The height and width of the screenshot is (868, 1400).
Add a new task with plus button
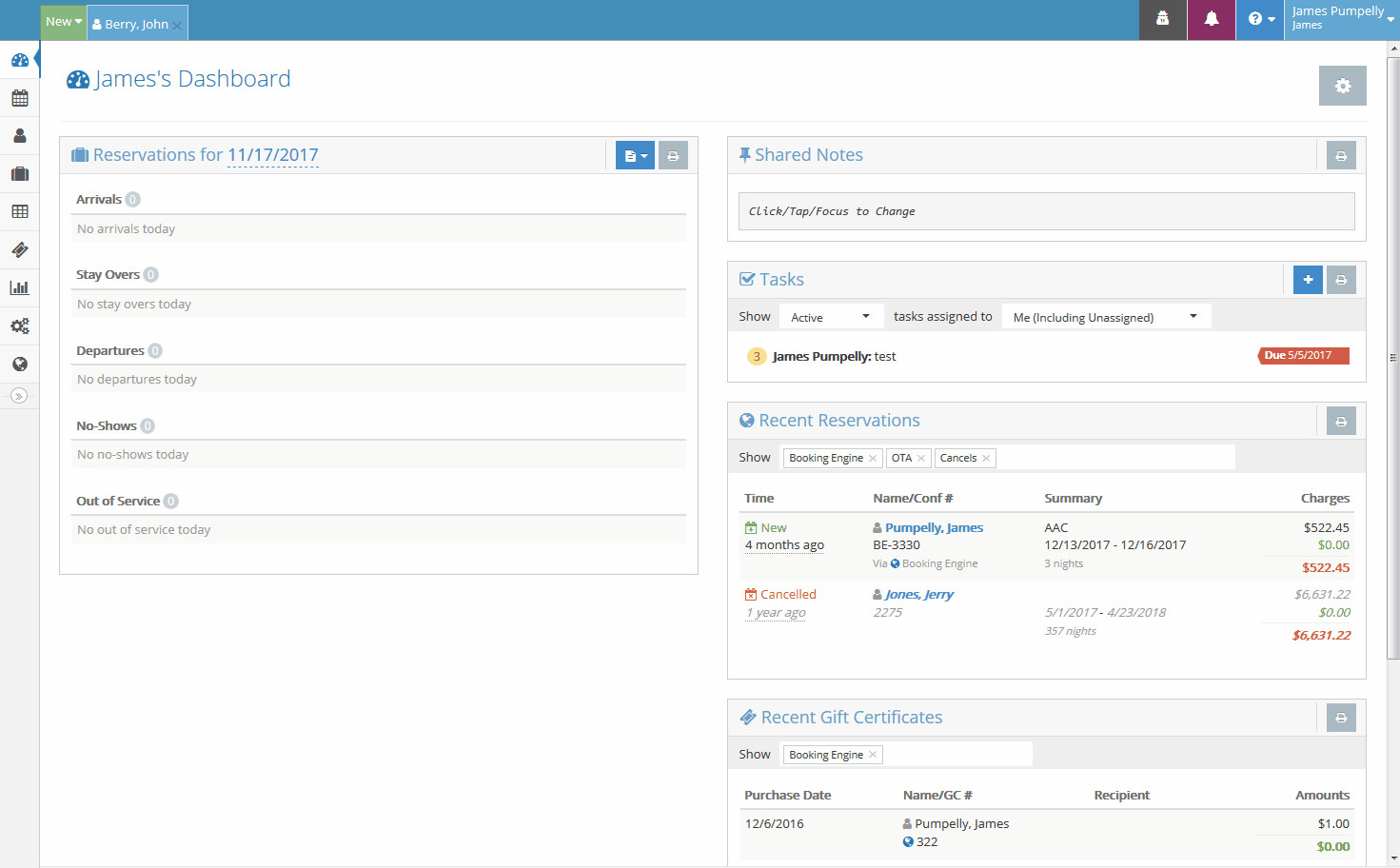pos(1308,280)
